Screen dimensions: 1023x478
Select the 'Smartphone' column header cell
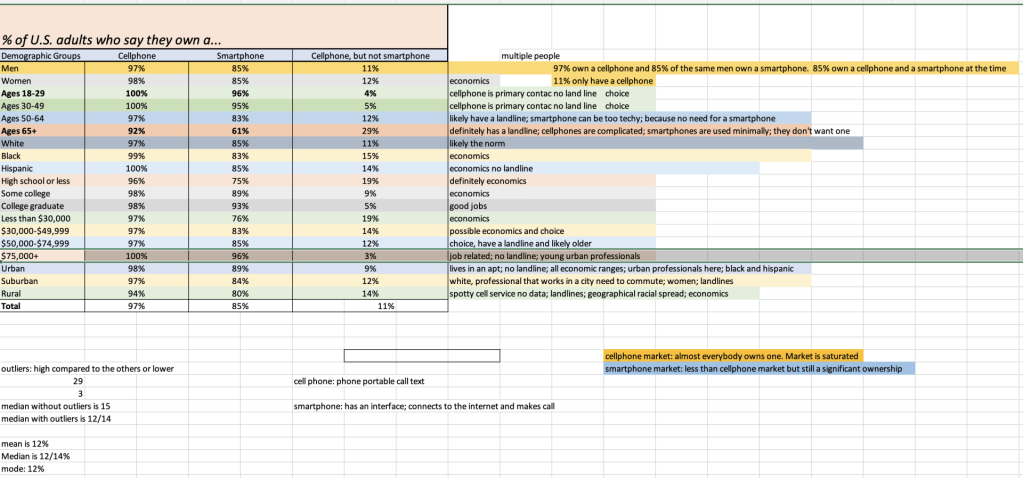[238, 56]
